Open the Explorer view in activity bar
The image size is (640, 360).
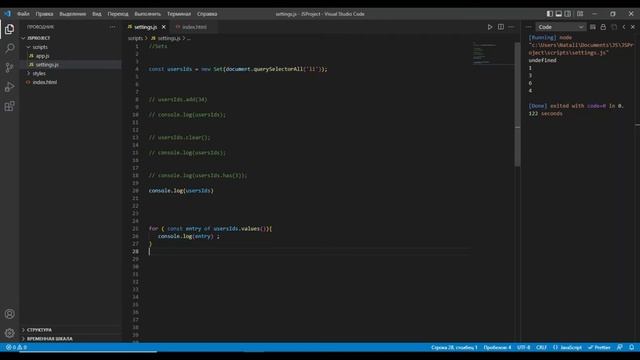(9, 29)
